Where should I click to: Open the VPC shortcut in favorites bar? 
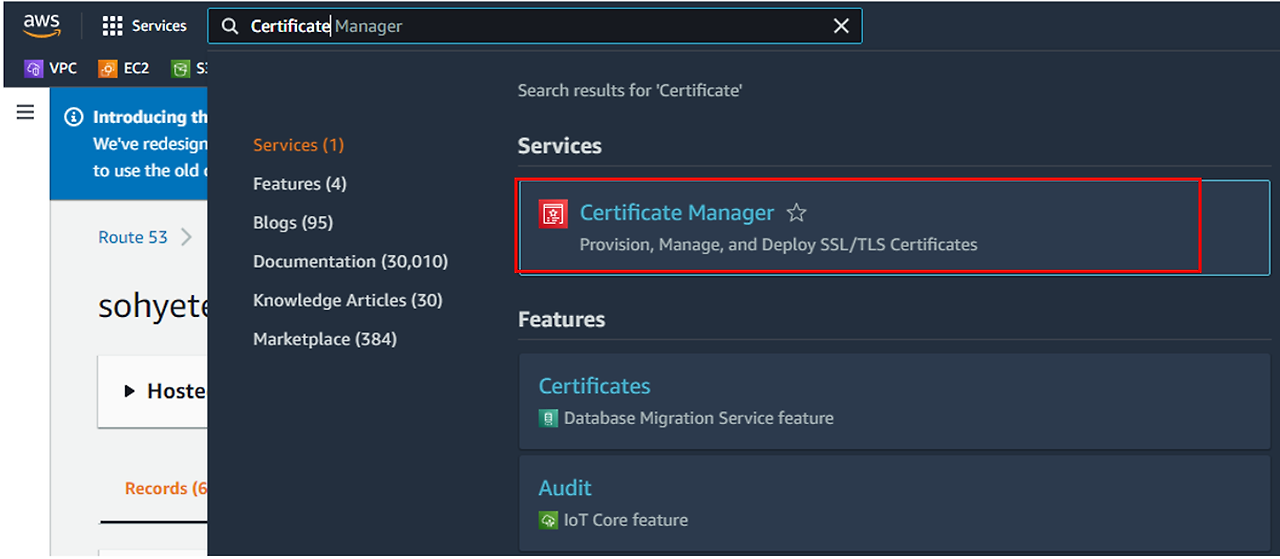[x=51, y=69]
